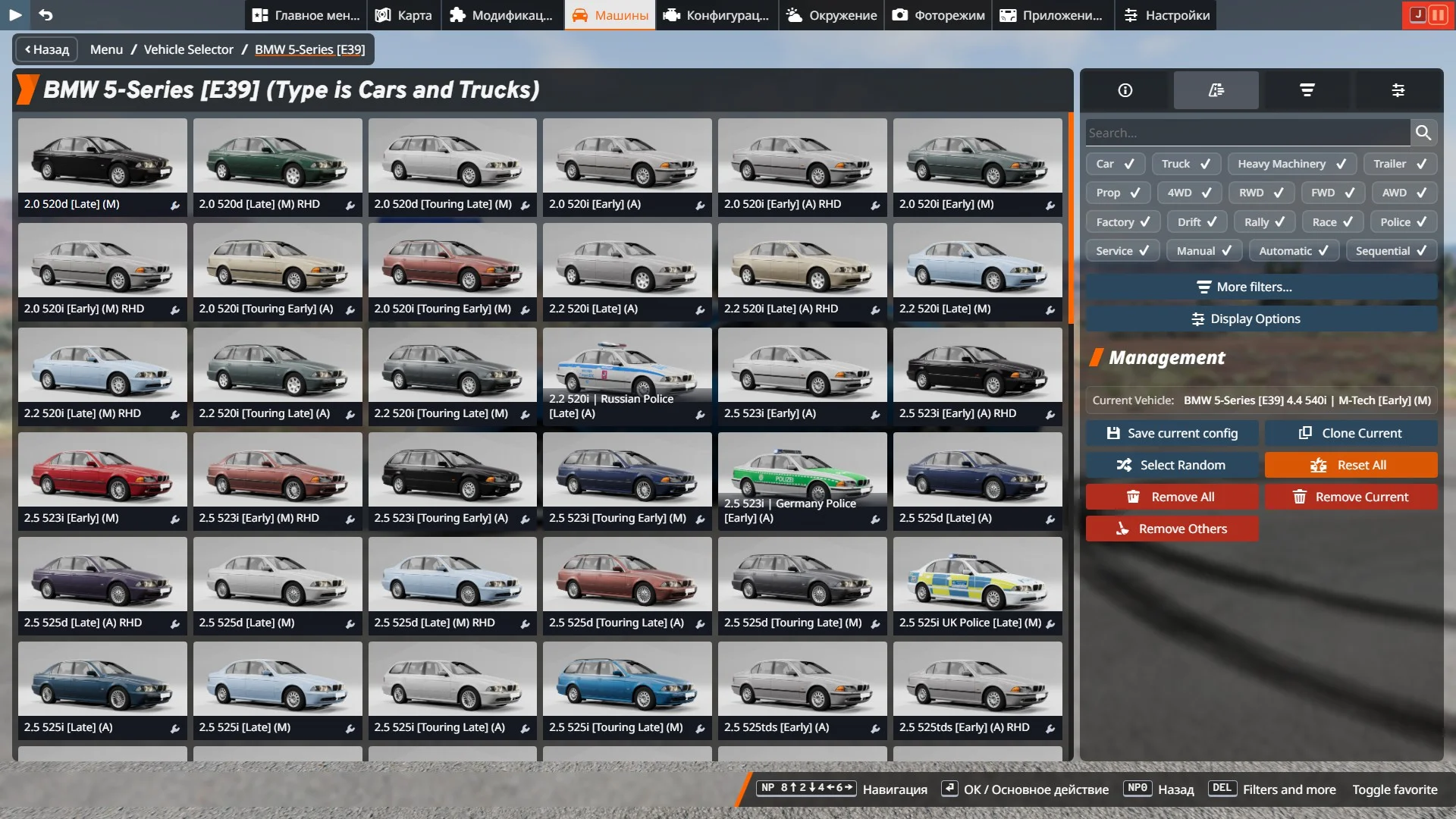Open the info tab icon in side panel

1125,90
